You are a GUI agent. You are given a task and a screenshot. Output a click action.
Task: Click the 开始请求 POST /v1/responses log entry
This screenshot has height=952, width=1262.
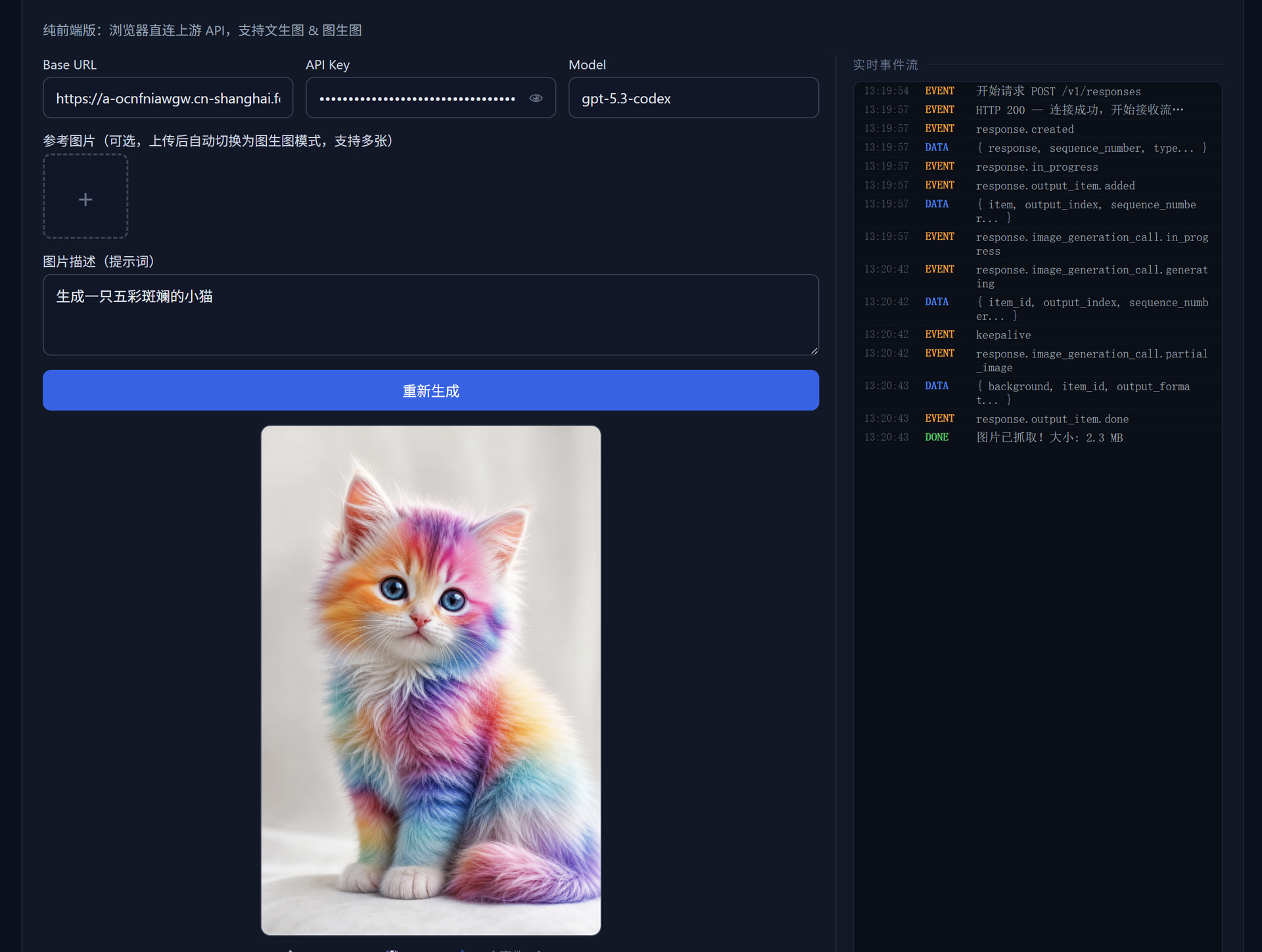[x=1037, y=91]
